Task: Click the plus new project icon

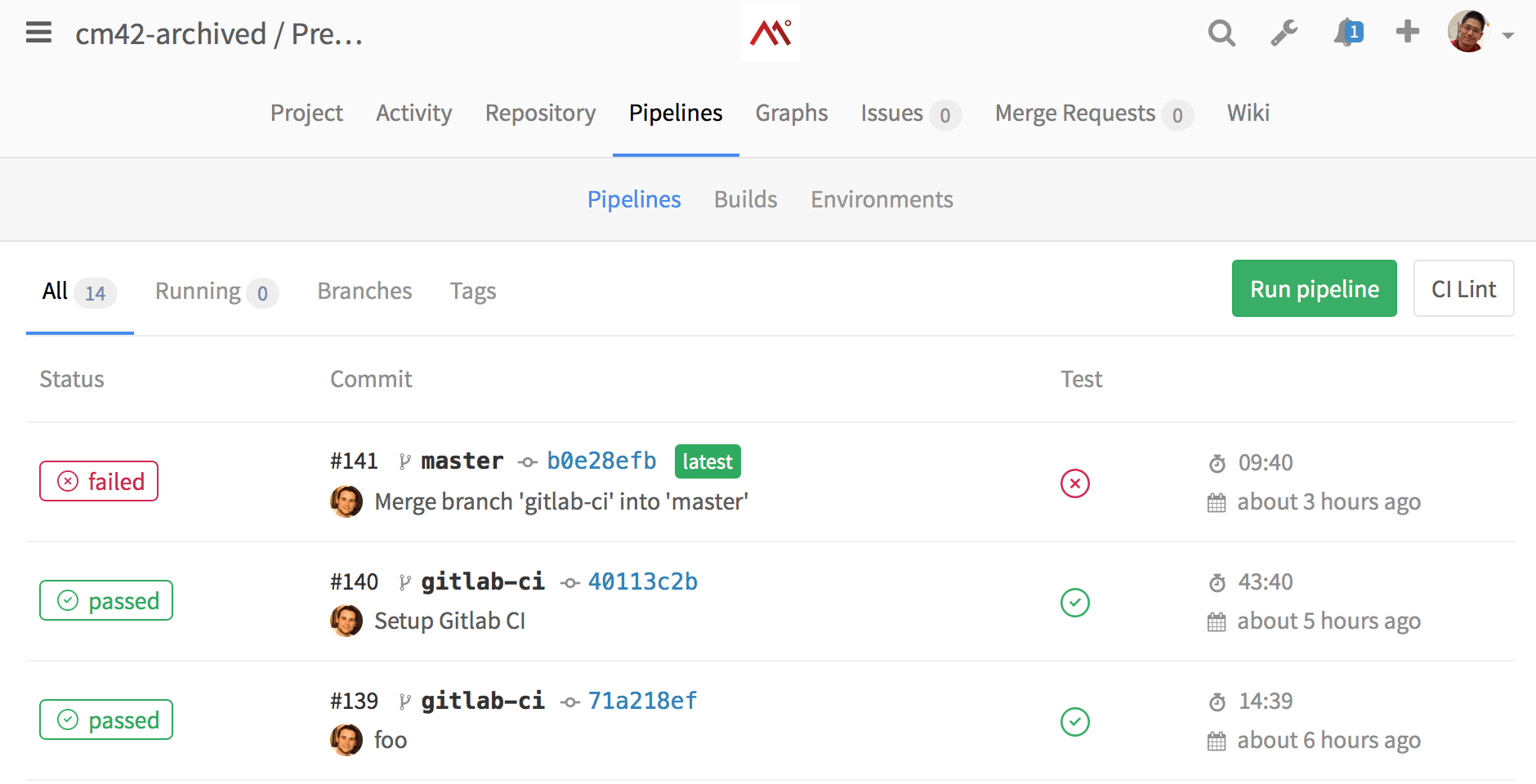Action: point(1407,32)
